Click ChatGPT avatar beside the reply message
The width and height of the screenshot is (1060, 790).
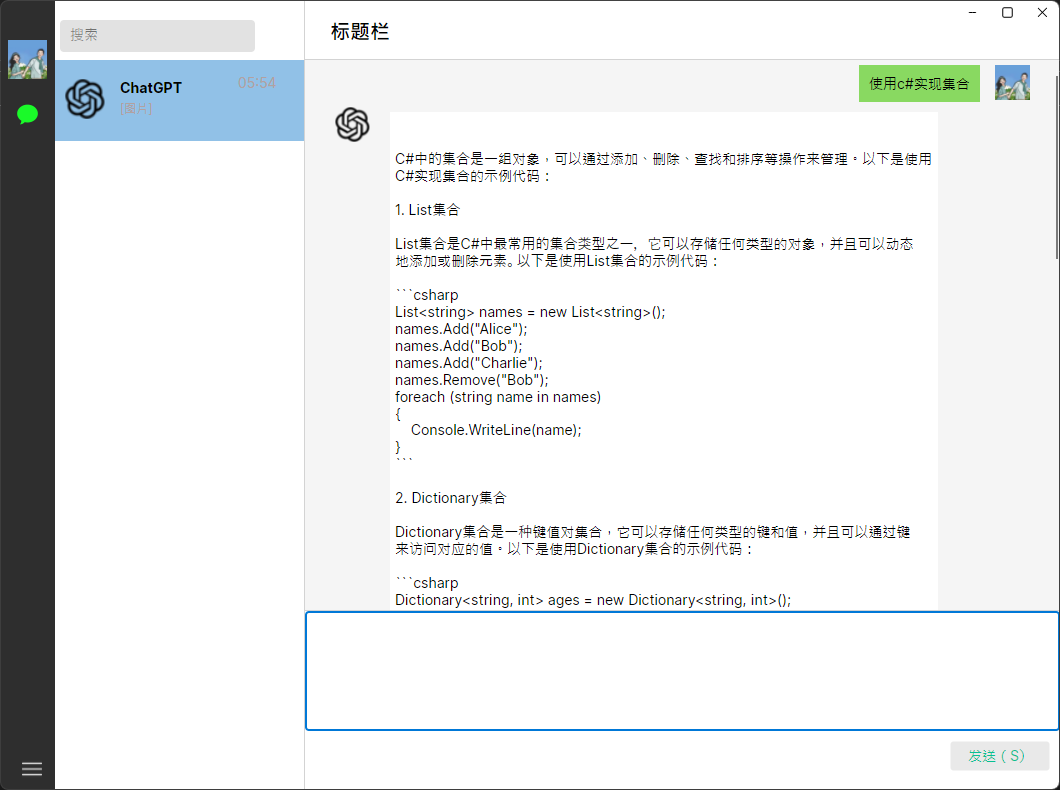352,124
